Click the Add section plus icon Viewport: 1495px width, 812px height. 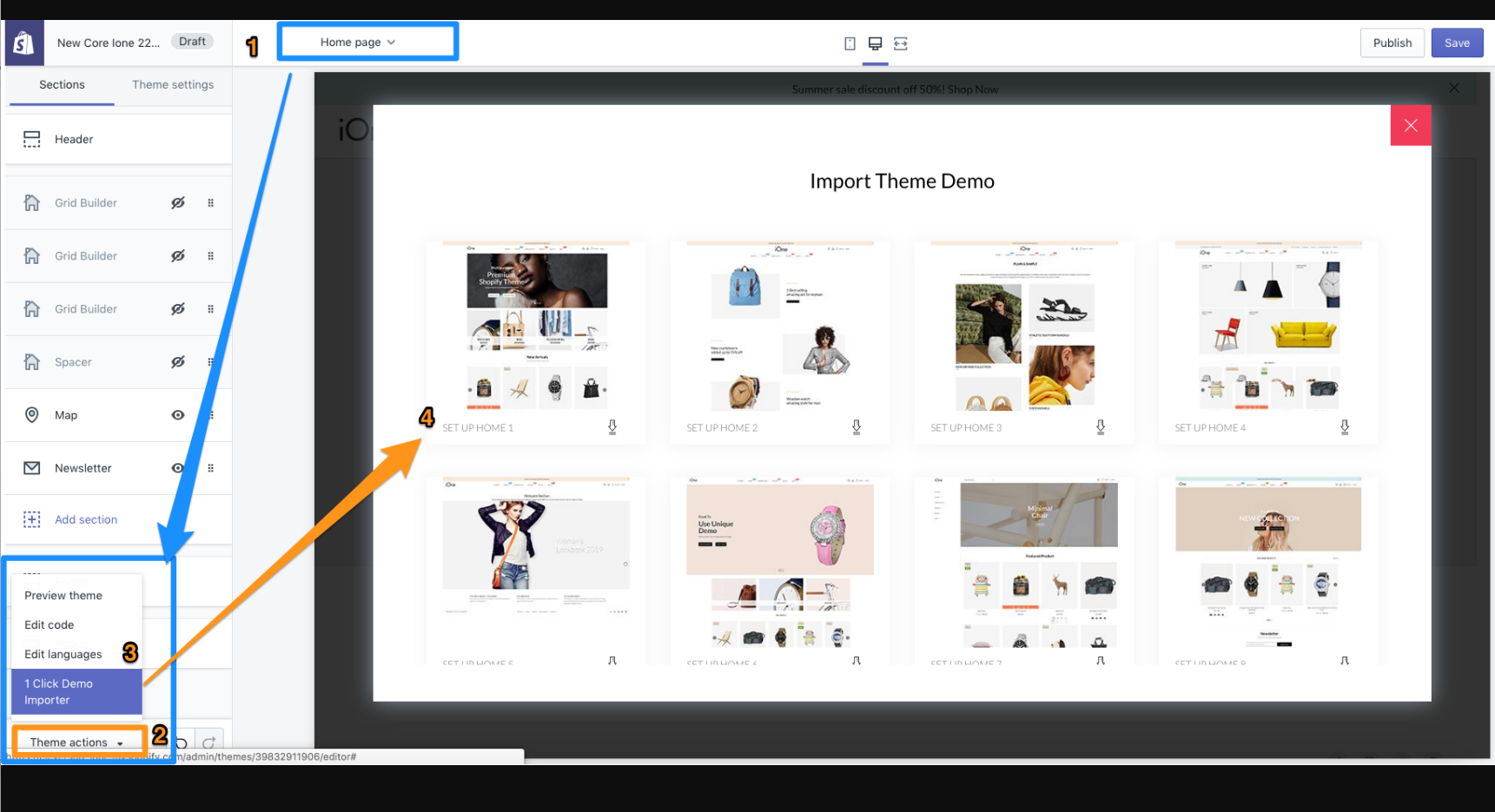(x=32, y=519)
